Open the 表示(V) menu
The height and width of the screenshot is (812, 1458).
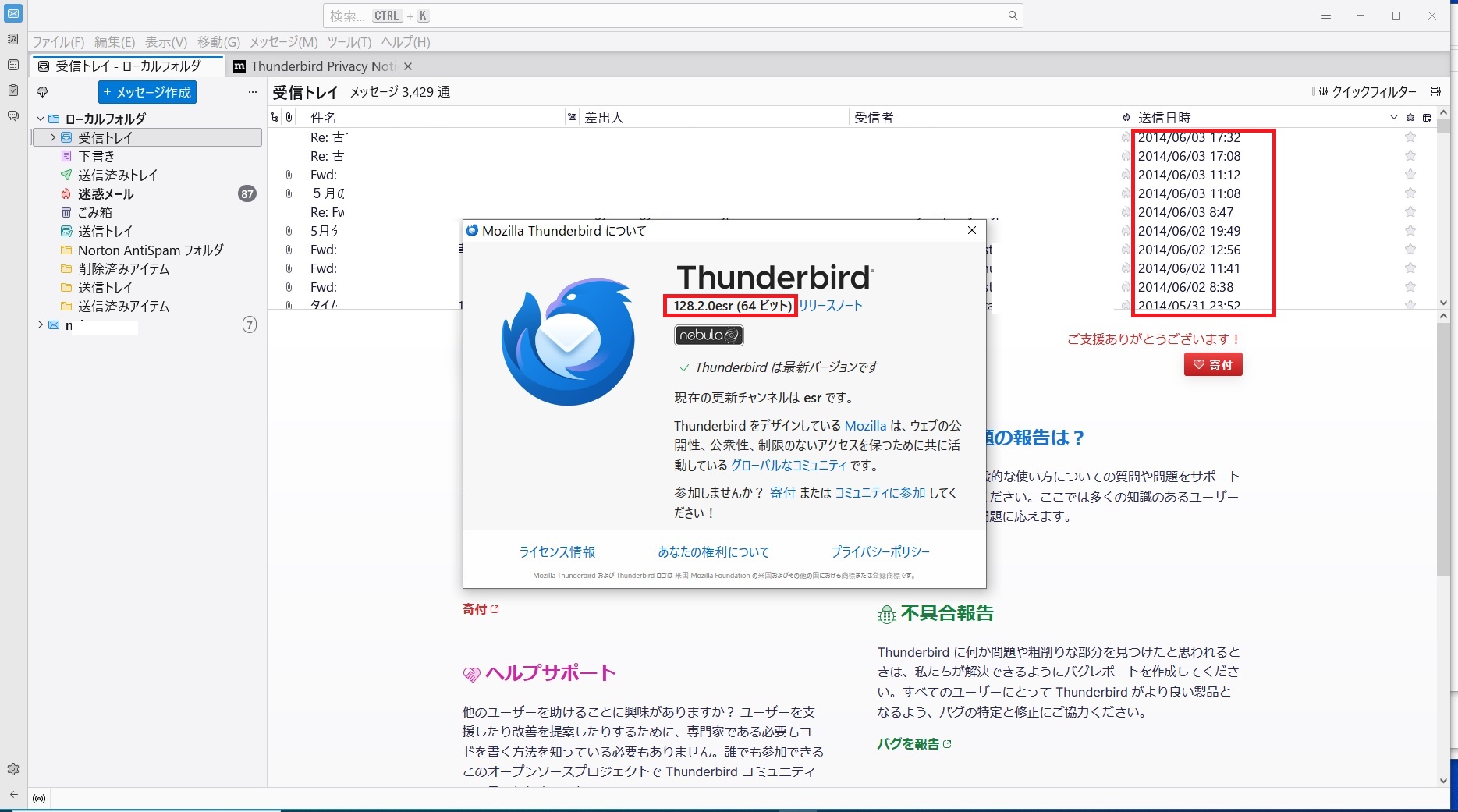pyautogui.click(x=166, y=42)
